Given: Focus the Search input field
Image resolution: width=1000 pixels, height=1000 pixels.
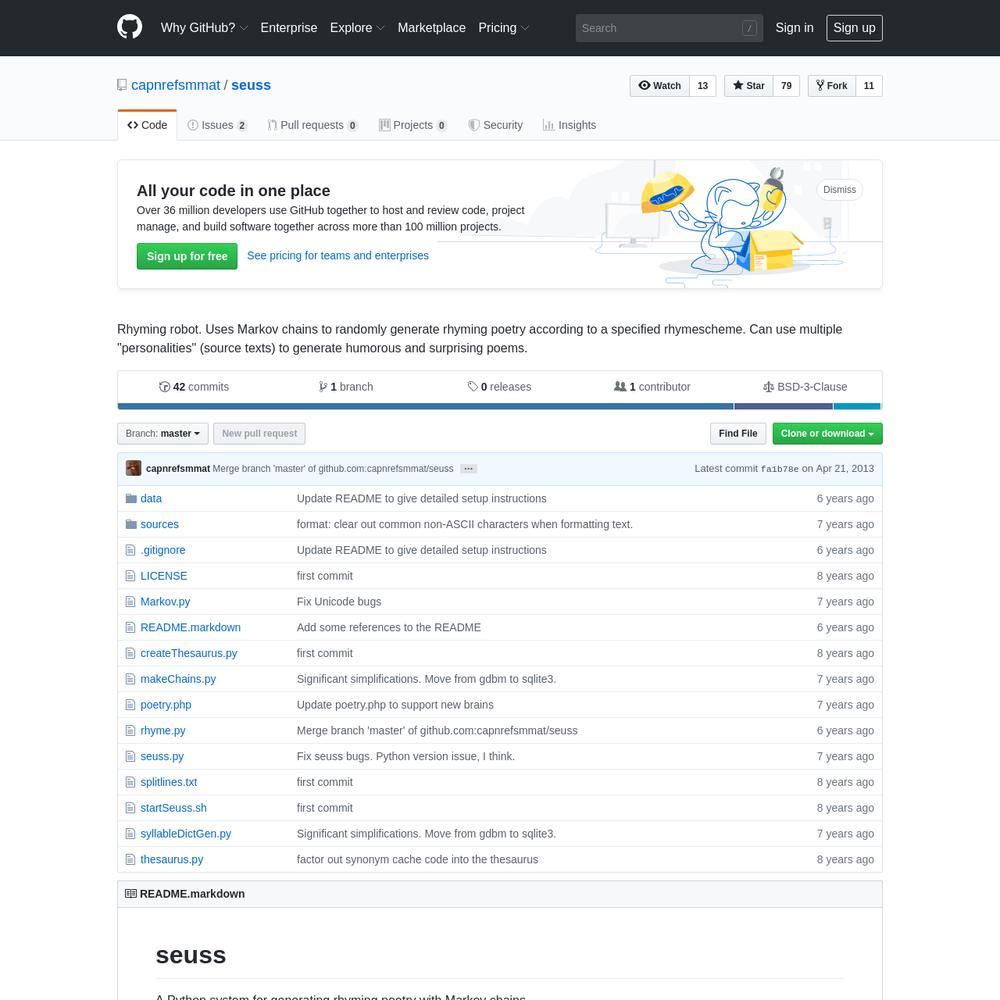Looking at the screenshot, I should pos(669,28).
